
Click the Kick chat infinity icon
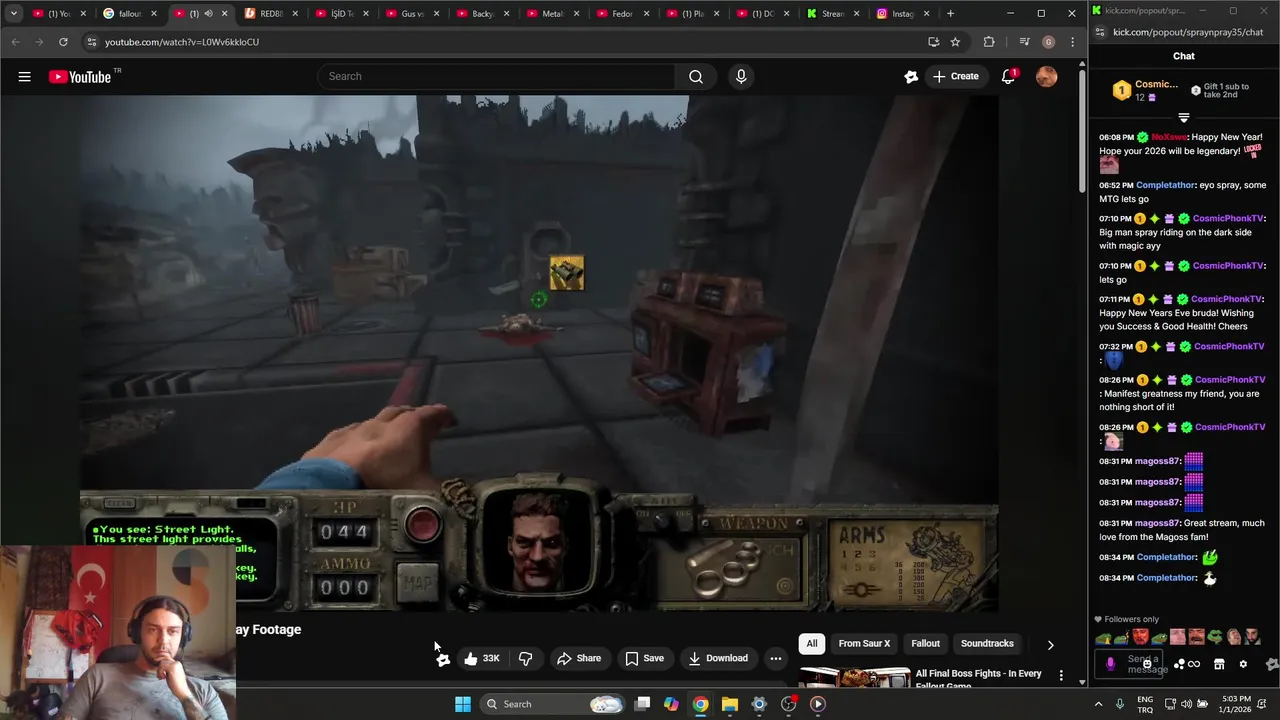[x=1193, y=664]
